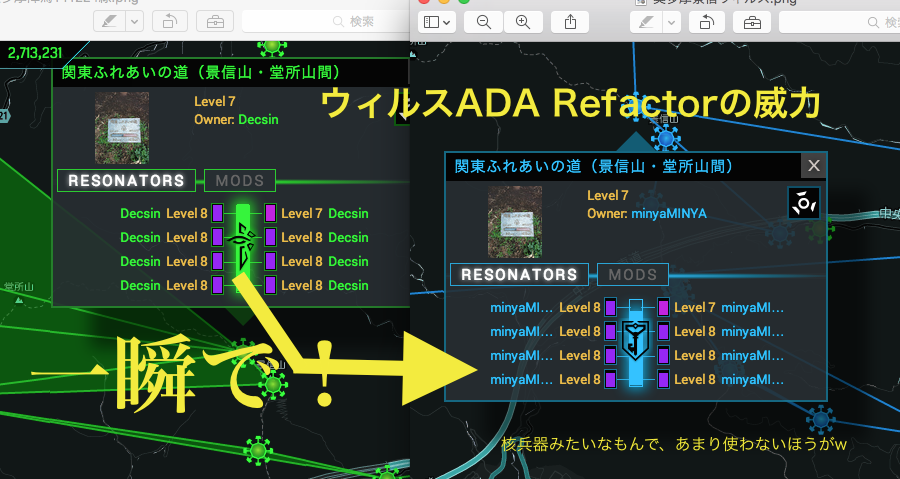Click green portal title 関東ふれあいの道
Screen dimensions: 900x479
pyautogui.click(x=201, y=72)
